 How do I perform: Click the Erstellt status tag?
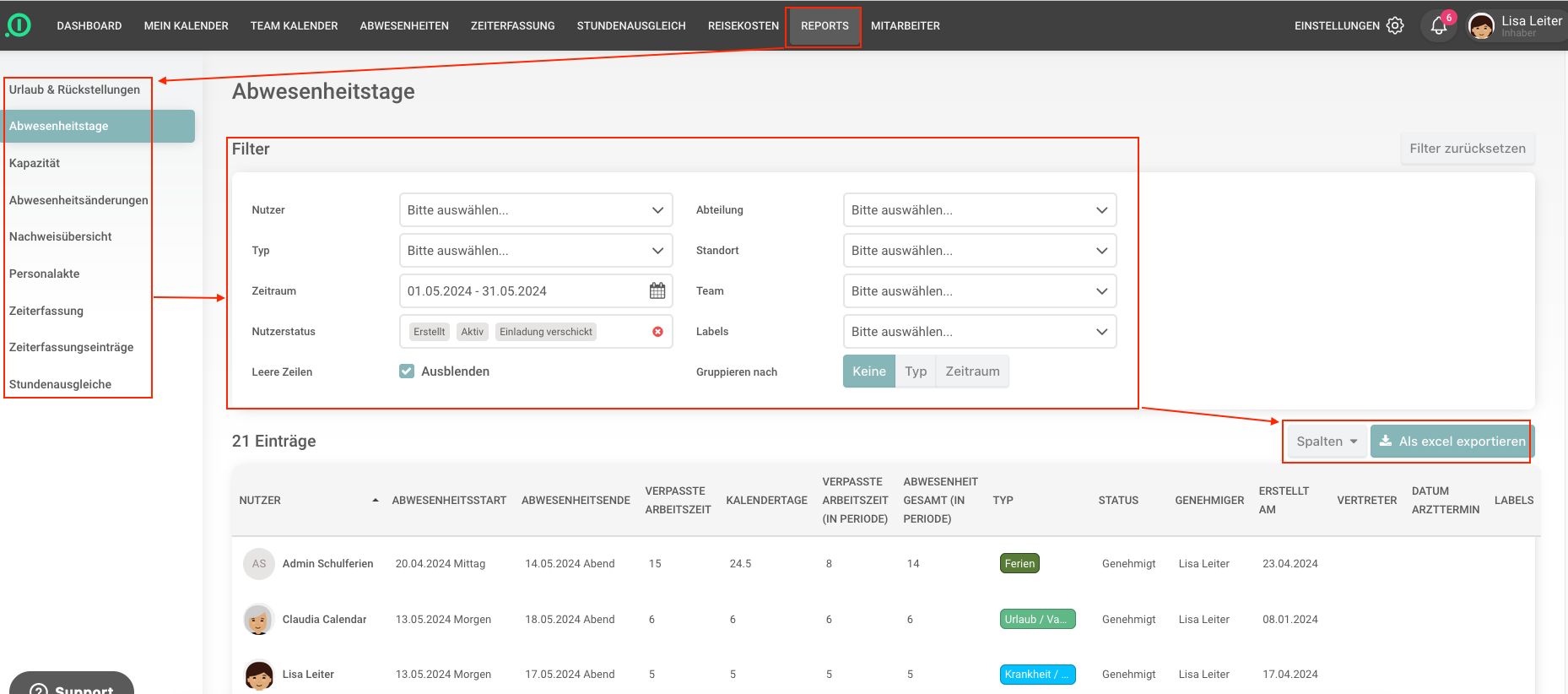point(429,332)
